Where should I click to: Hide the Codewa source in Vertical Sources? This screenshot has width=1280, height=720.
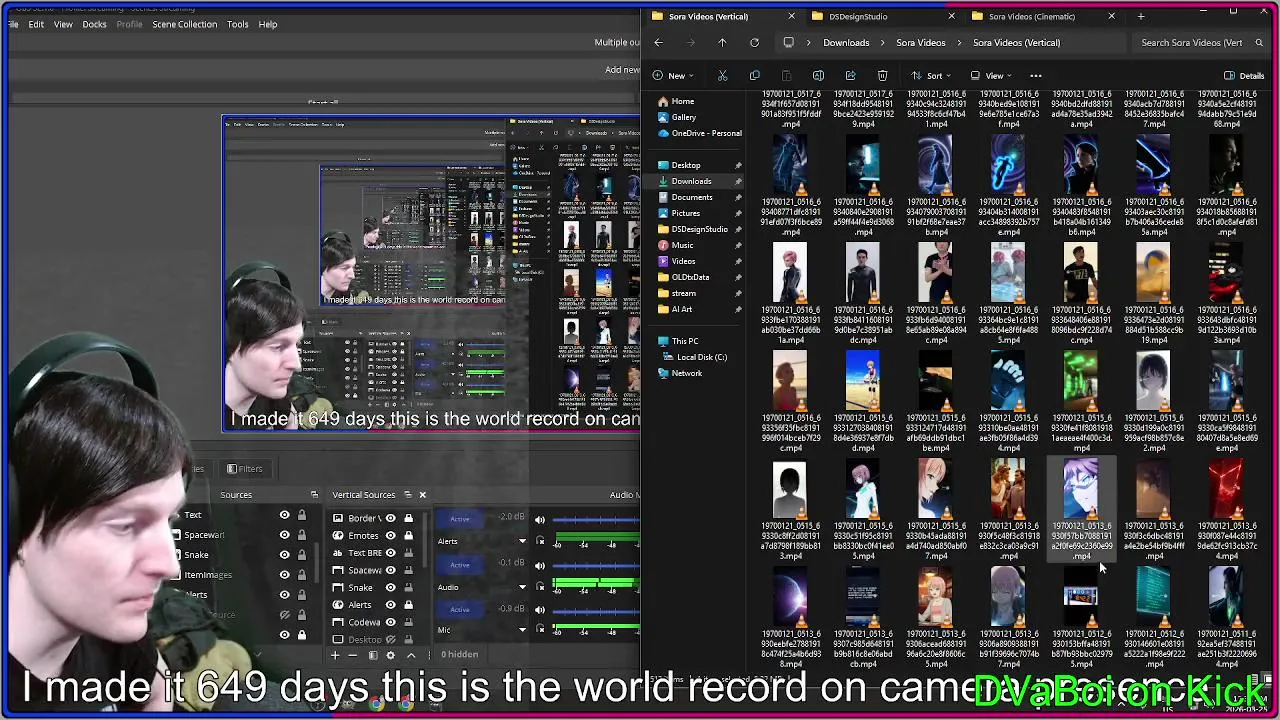(x=390, y=622)
